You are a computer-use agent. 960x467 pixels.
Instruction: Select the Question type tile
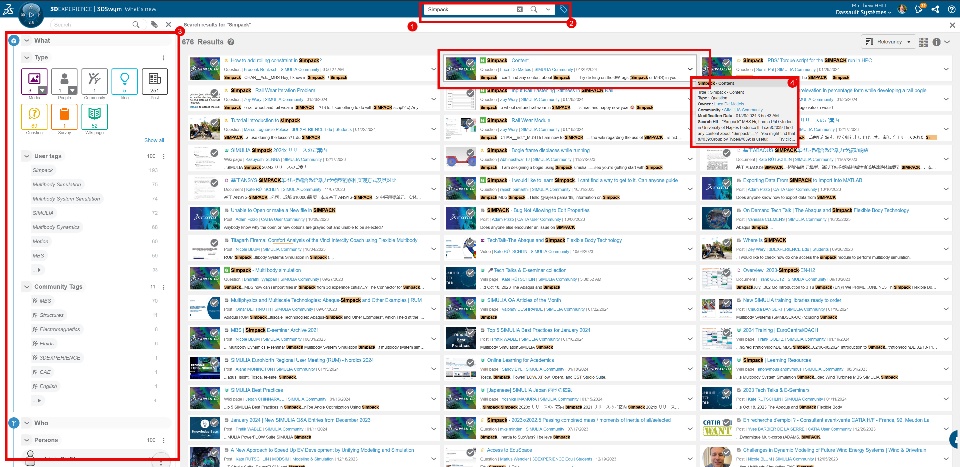(x=34, y=116)
